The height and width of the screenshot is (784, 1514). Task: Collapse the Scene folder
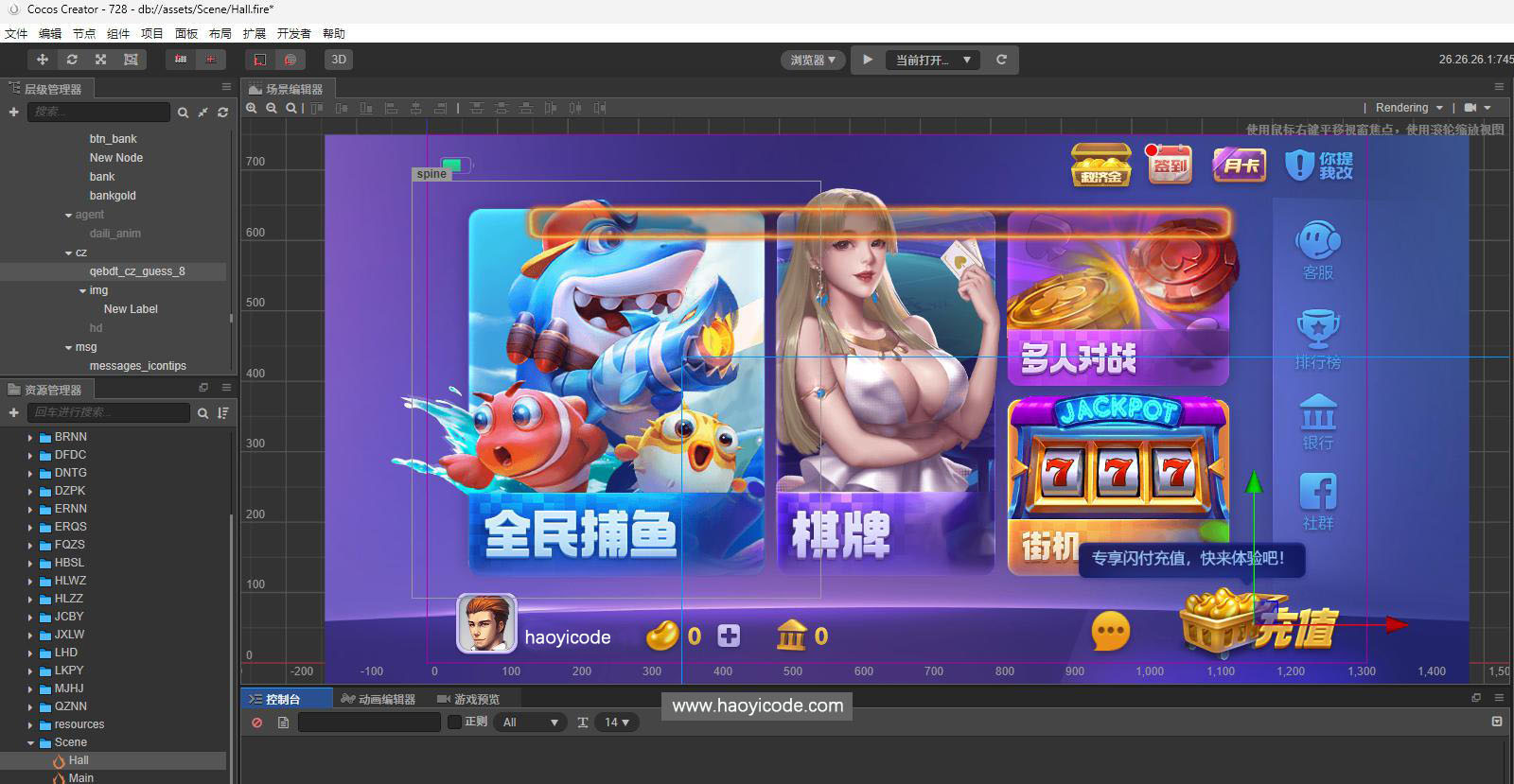pyautogui.click(x=30, y=743)
